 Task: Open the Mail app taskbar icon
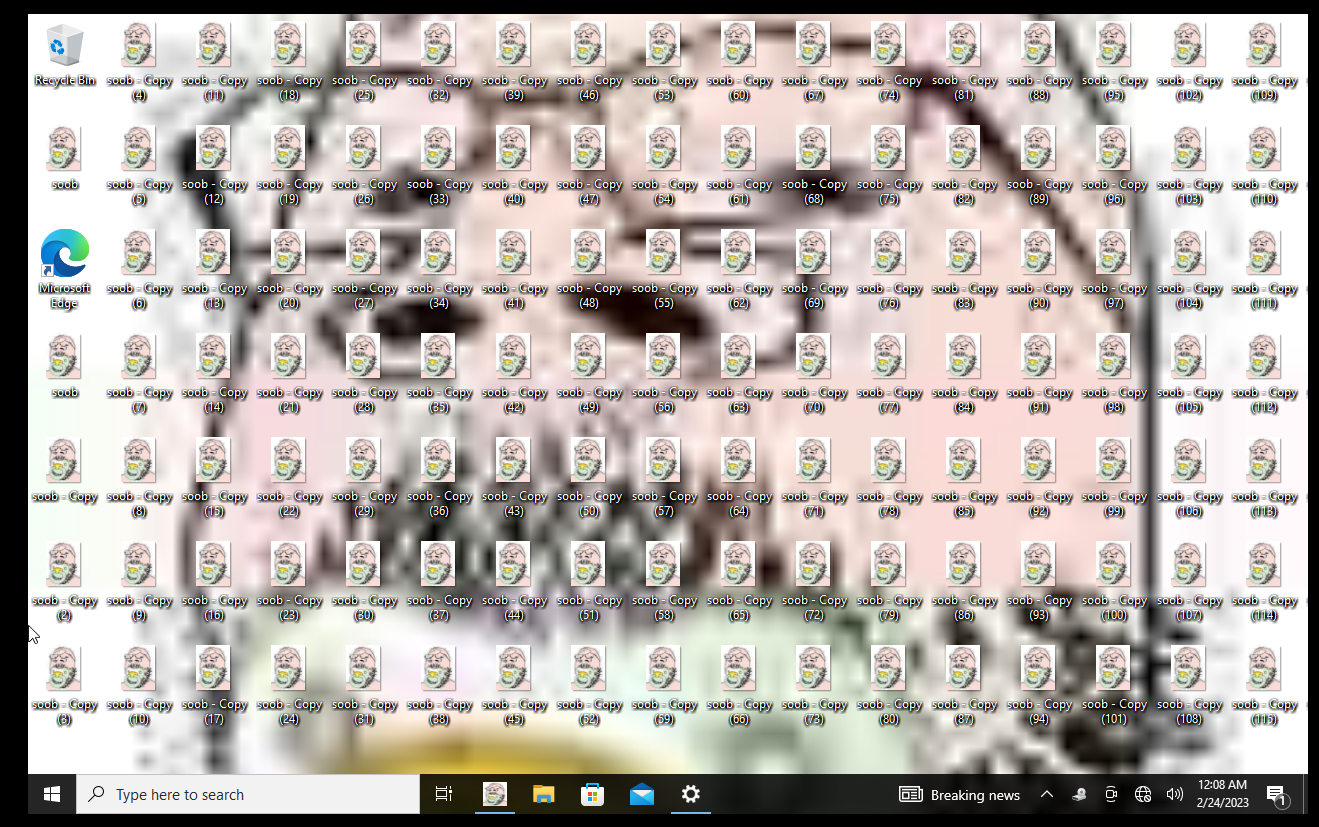pos(642,794)
